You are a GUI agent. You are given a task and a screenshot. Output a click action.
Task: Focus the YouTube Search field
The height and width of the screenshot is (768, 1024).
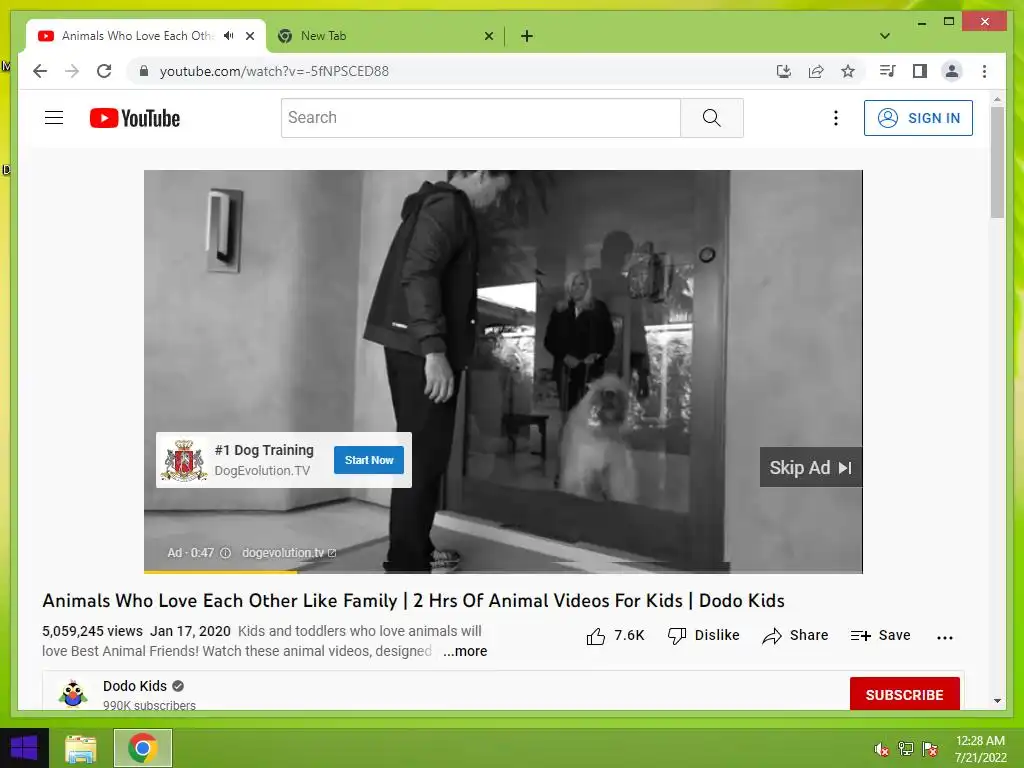coord(481,118)
